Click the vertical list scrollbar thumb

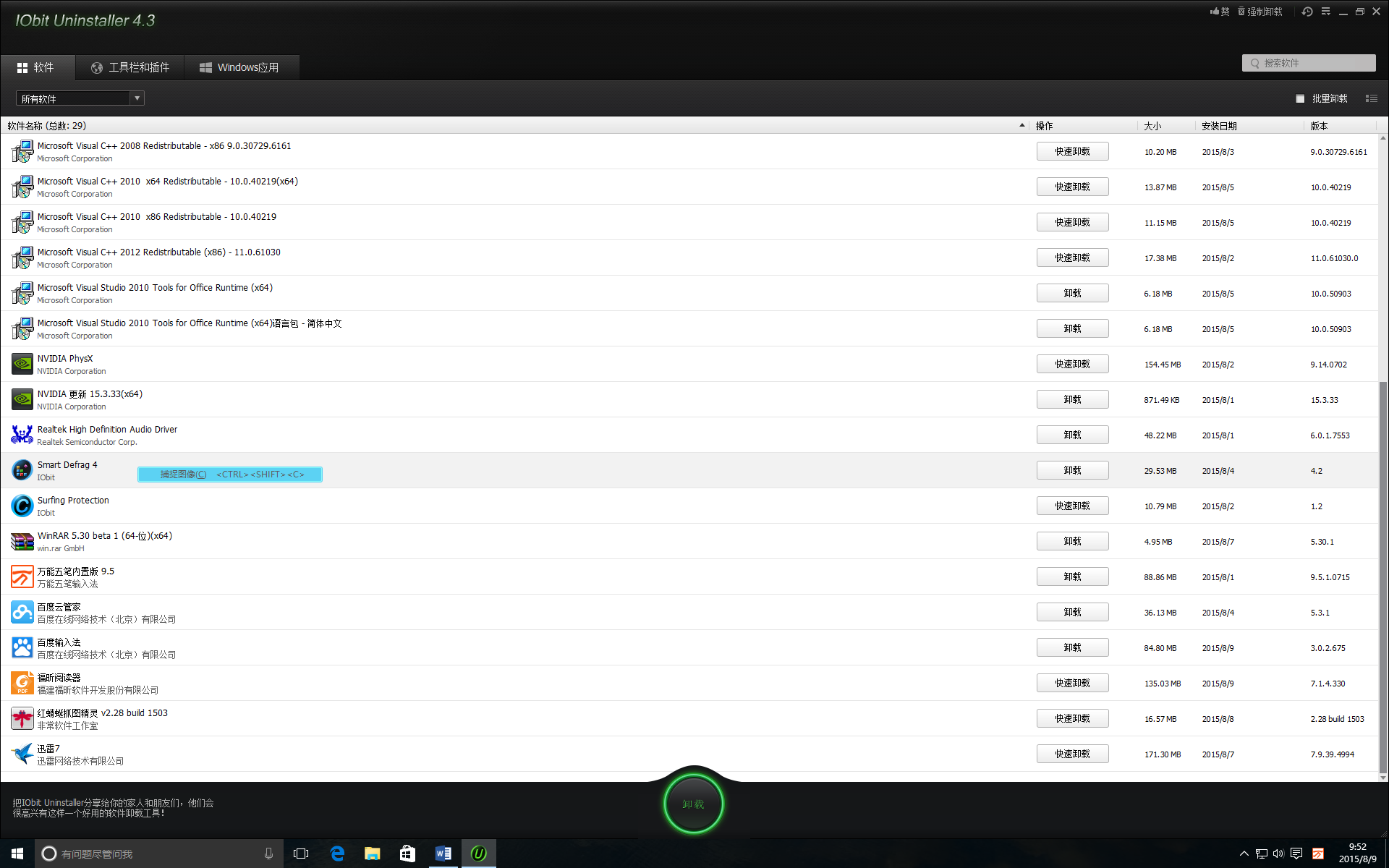(x=1382, y=577)
